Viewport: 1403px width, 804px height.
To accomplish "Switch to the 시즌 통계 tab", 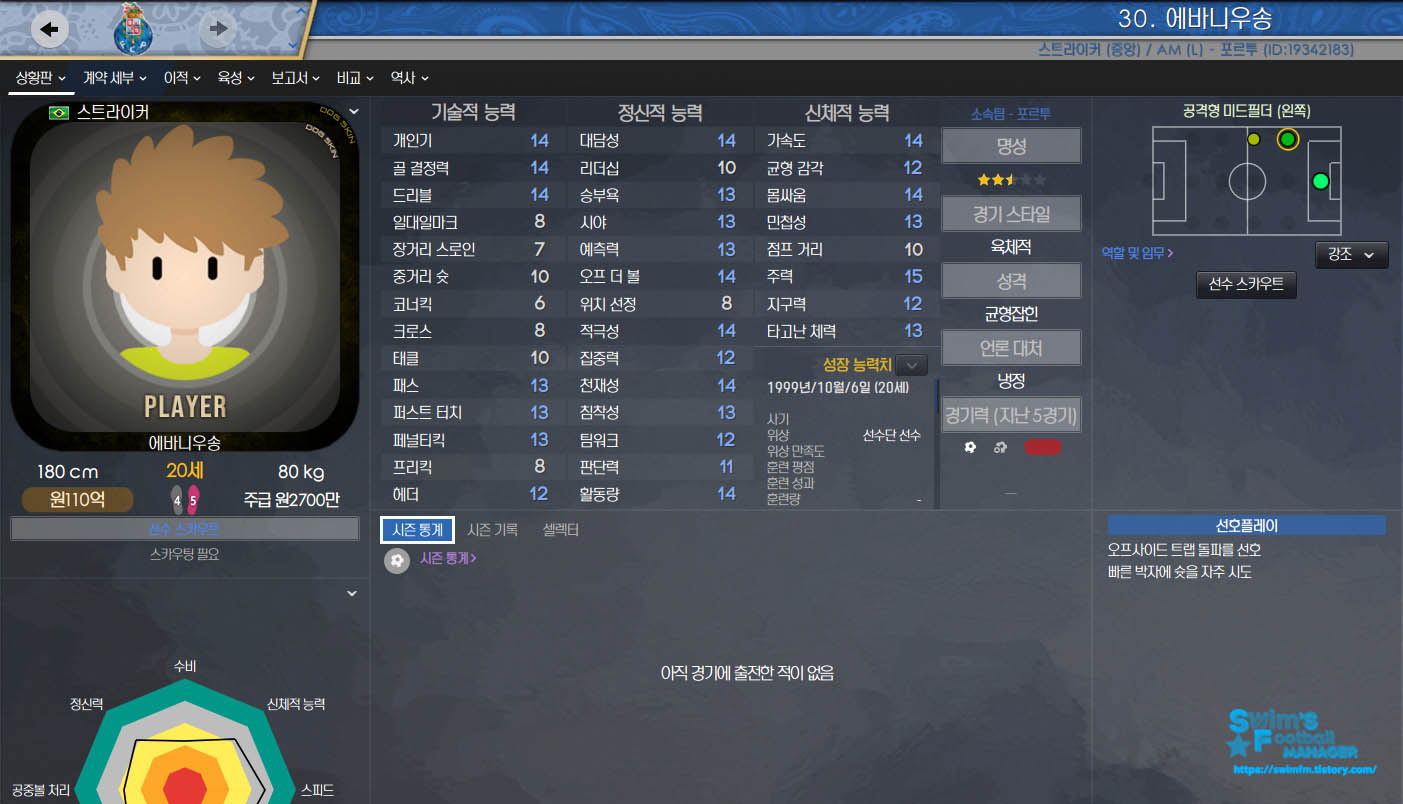I will tap(418, 530).
